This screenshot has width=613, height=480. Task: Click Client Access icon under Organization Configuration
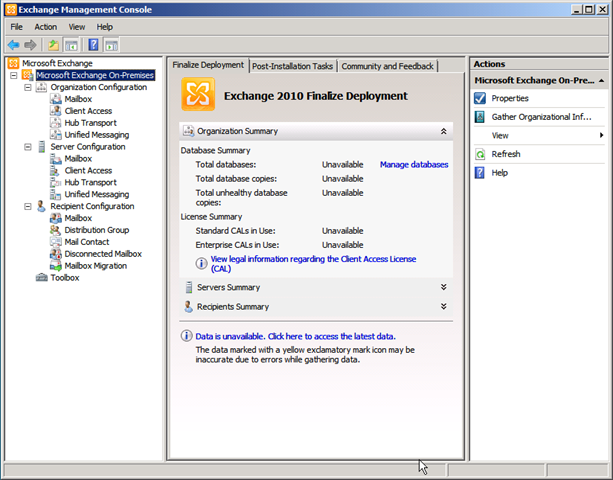(56, 111)
